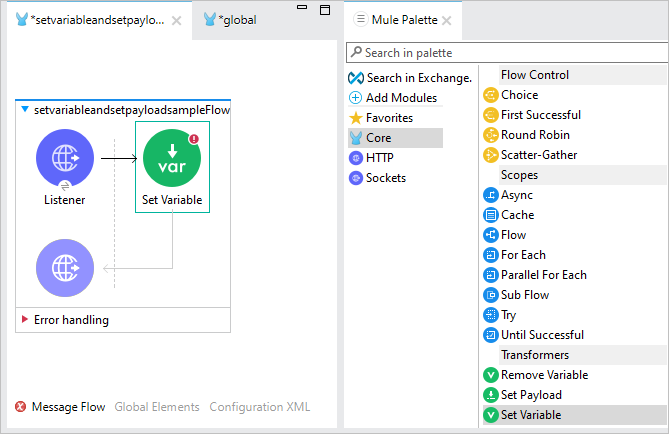
Task: Click the Mule Palette list icon
Action: tap(361, 19)
